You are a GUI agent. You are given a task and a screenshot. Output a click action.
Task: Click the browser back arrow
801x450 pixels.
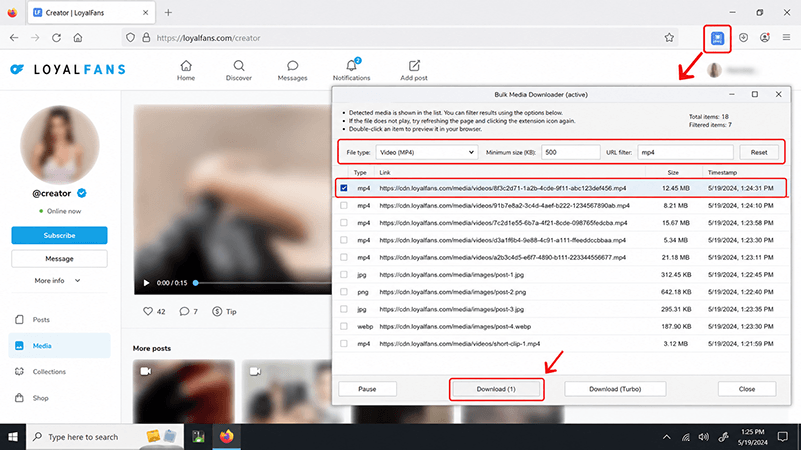click(x=14, y=38)
